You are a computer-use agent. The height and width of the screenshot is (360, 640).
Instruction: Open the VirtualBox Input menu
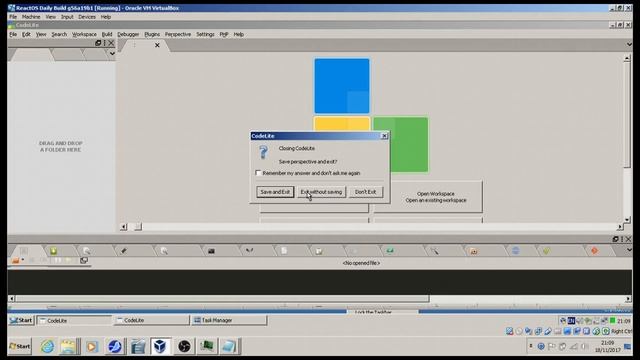(67, 17)
